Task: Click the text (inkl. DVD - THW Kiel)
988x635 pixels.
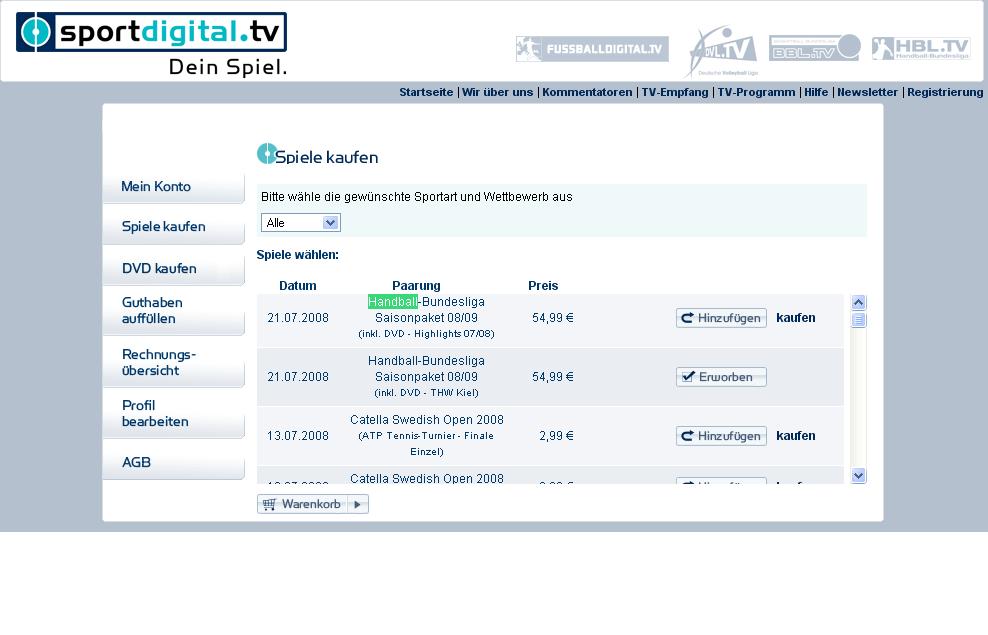Action: pos(427,393)
